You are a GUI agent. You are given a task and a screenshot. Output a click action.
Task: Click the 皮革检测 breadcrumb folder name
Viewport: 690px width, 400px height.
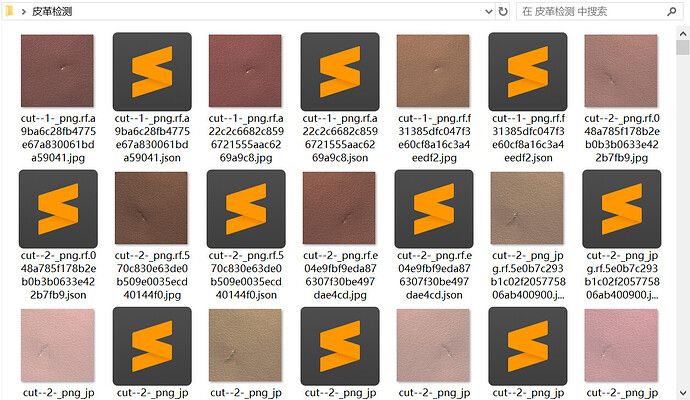(52, 11)
